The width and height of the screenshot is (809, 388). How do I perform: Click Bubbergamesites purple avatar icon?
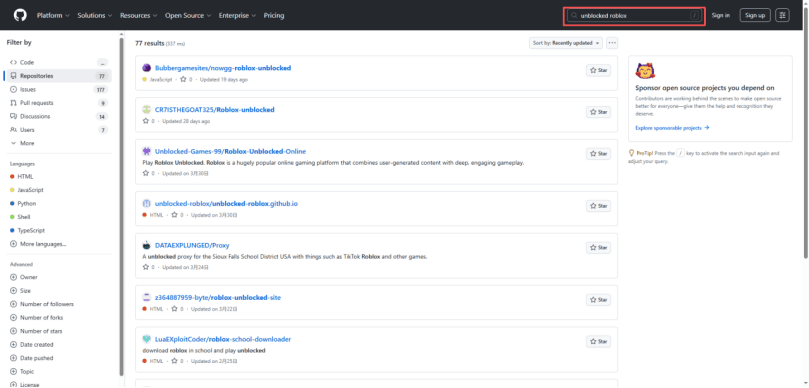(x=147, y=68)
